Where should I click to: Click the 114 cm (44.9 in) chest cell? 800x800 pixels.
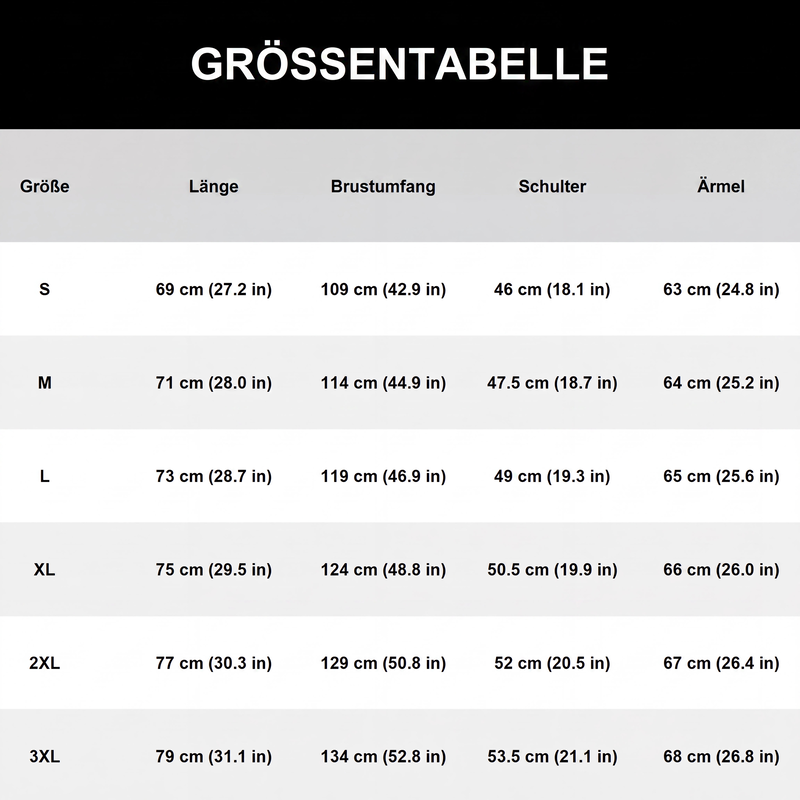click(383, 383)
